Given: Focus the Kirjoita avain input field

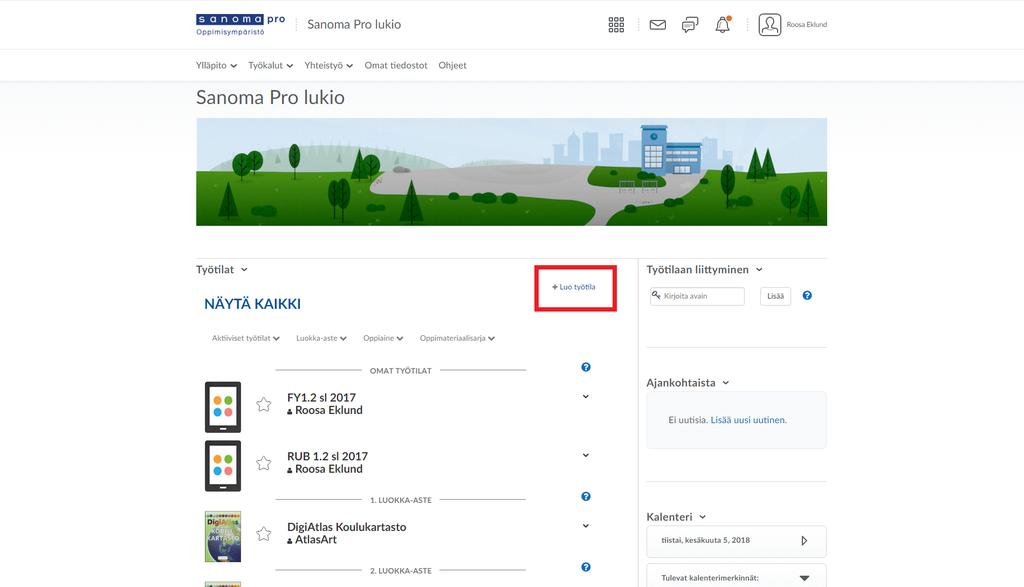Looking at the screenshot, I should coord(697,296).
